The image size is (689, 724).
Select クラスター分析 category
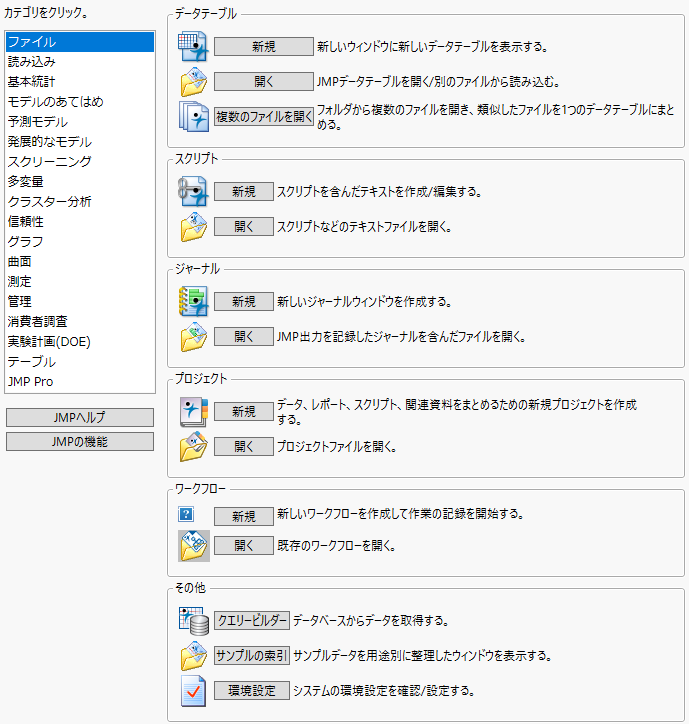coord(80,202)
